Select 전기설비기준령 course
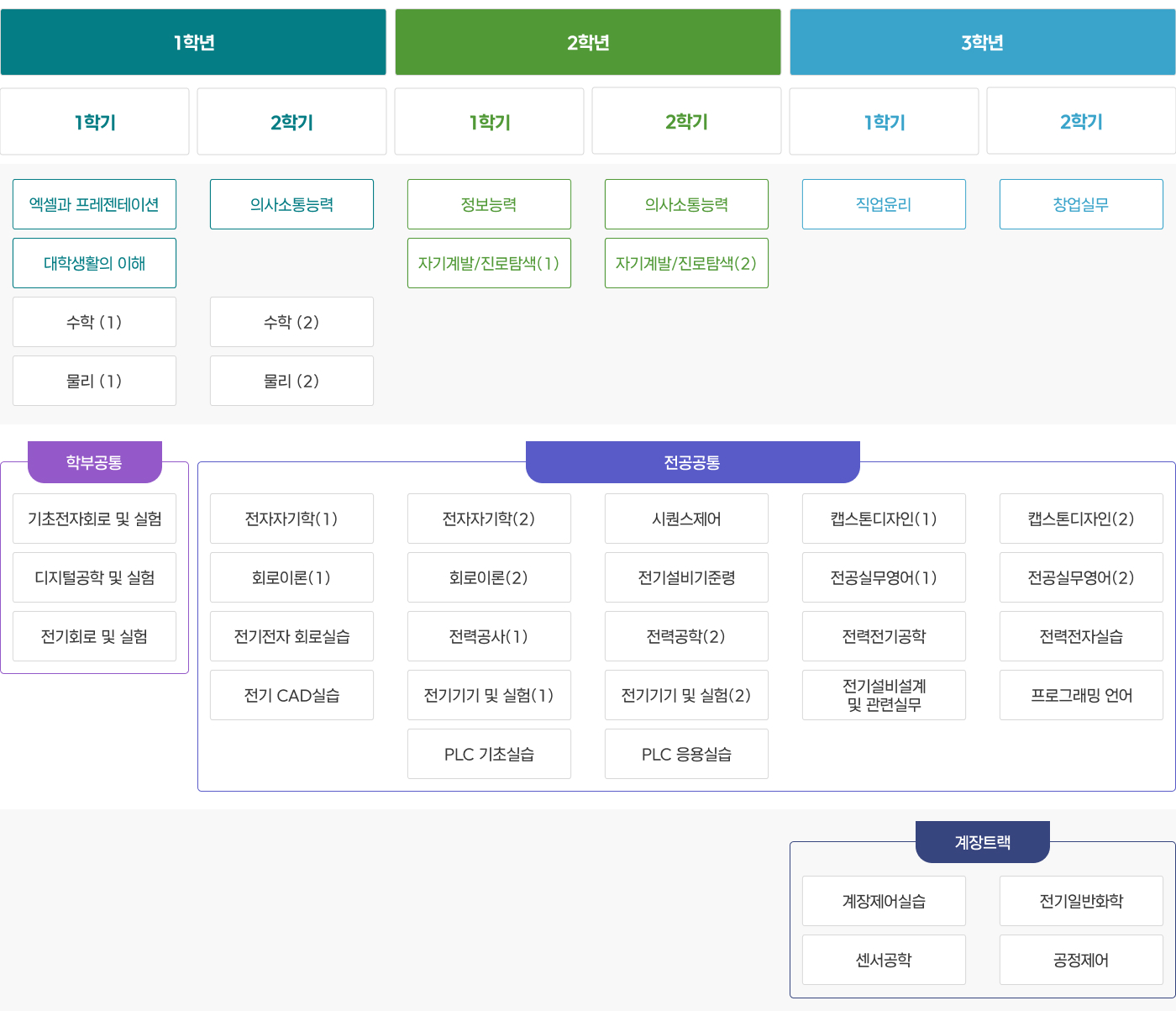This screenshot has height=1011, width=1176. [x=686, y=577]
